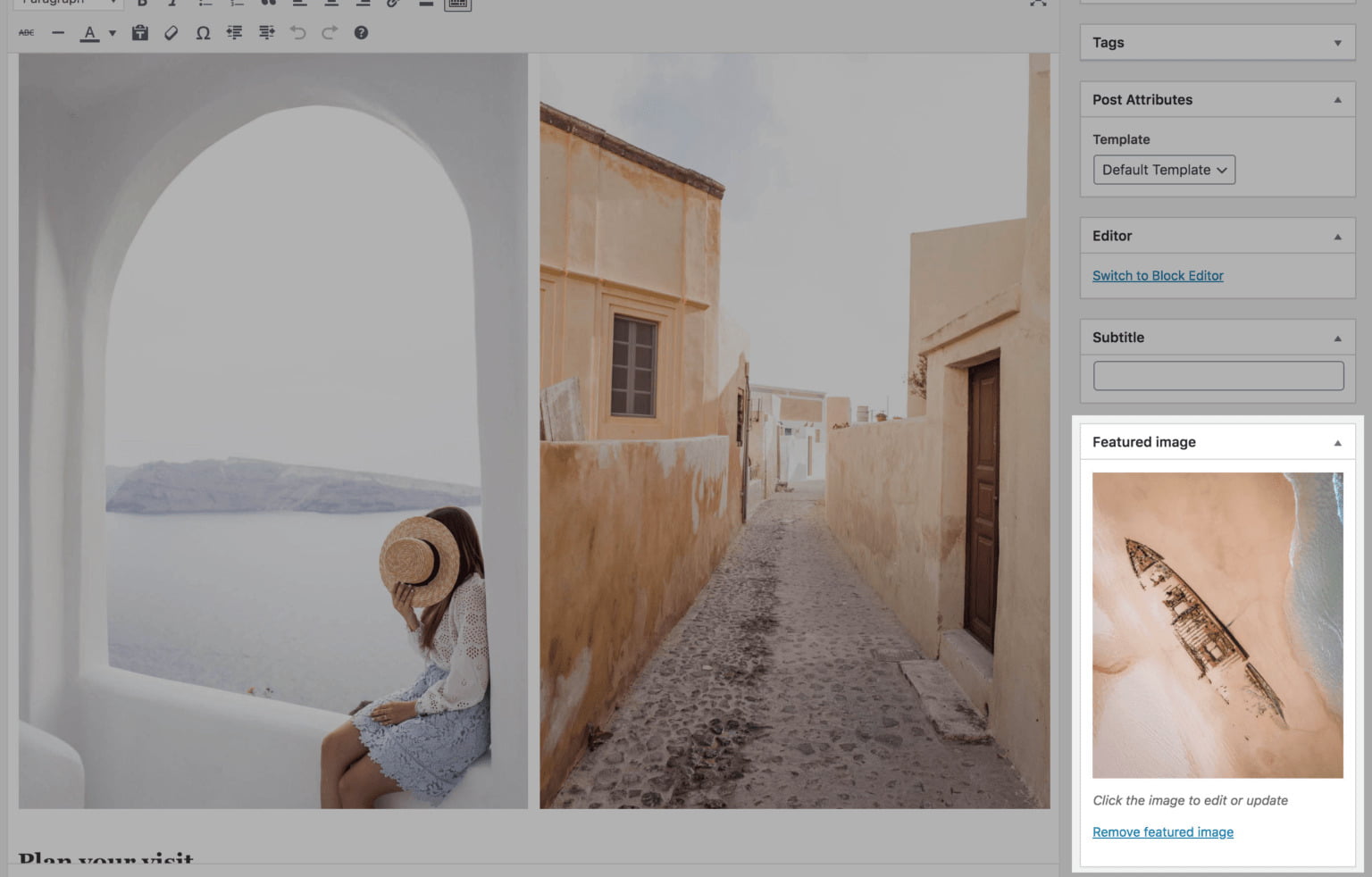The height and width of the screenshot is (877, 1372).
Task: Click the "Click the image to edit or update" text
Action: pyautogui.click(x=1190, y=800)
